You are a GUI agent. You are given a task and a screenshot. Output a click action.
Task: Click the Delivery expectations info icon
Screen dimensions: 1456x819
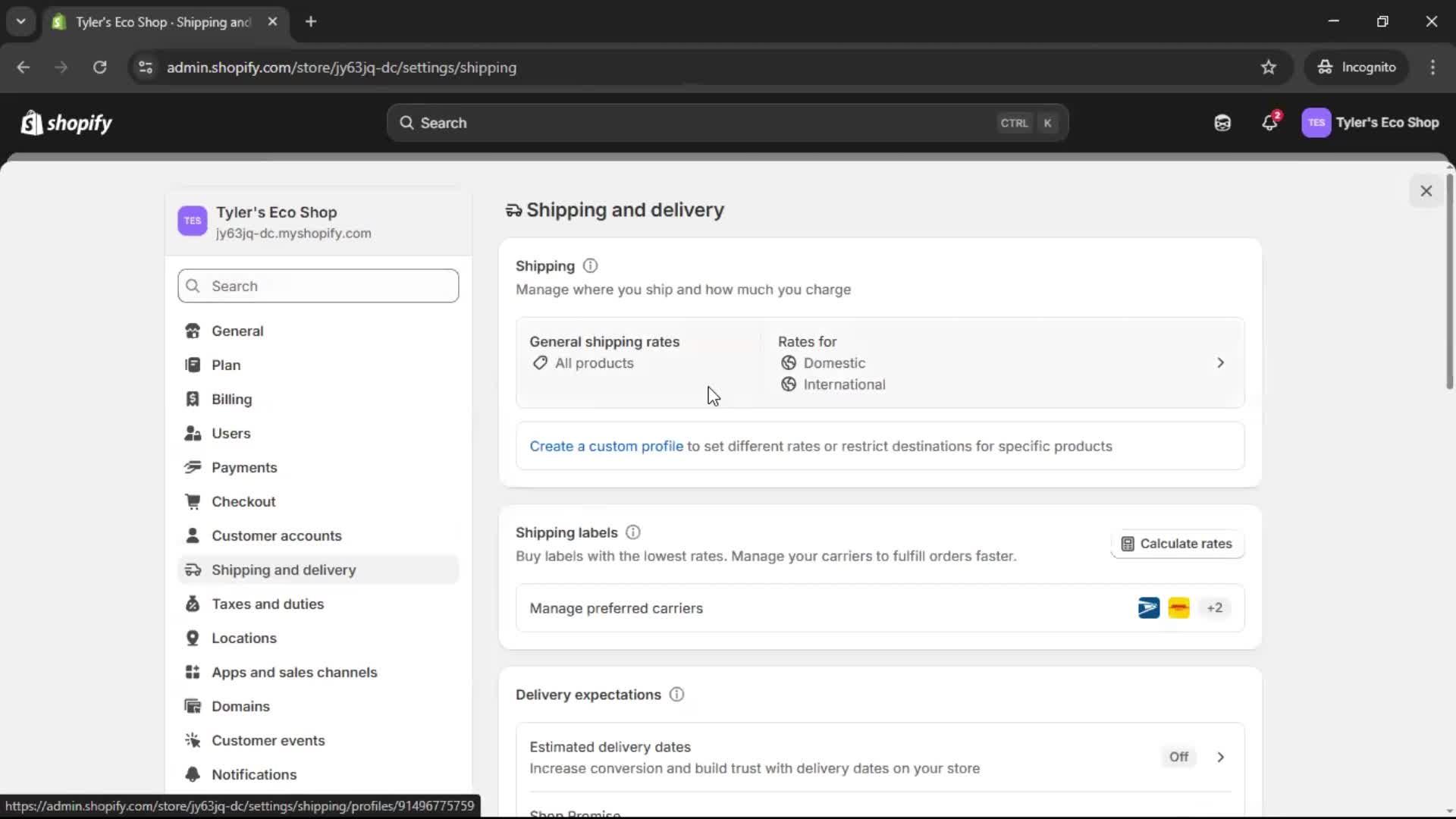coord(676,694)
